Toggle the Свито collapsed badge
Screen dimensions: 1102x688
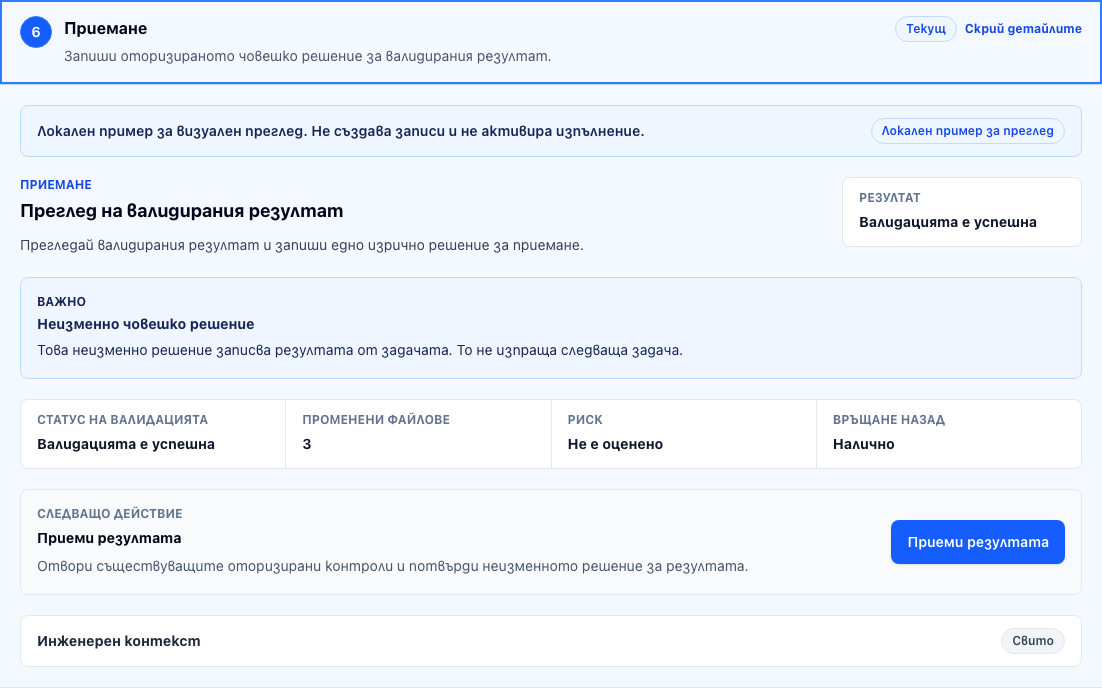click(x=1032, y=641)
